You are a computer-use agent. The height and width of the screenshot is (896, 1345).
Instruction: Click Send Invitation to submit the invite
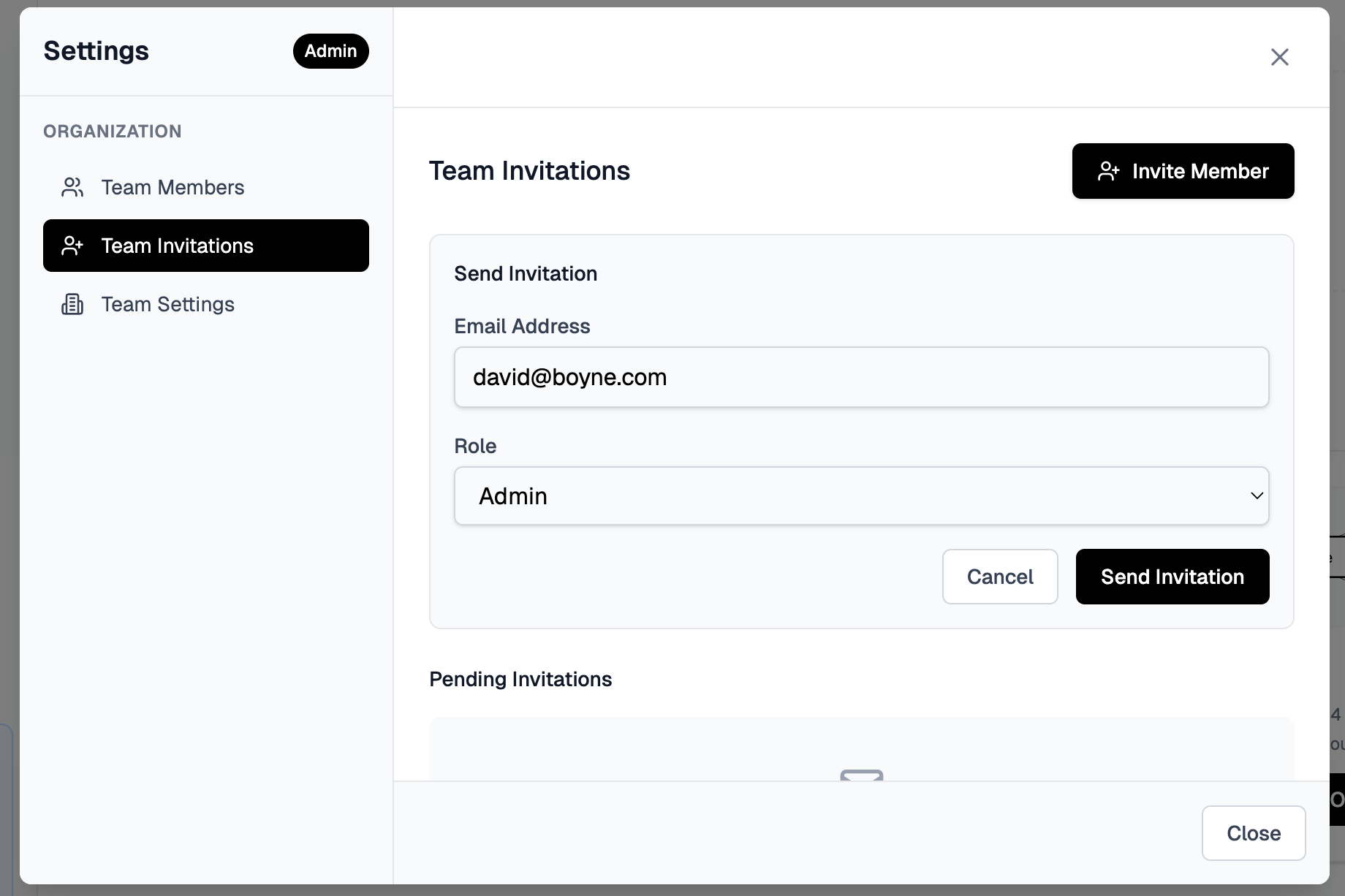tap(1172, 577)
